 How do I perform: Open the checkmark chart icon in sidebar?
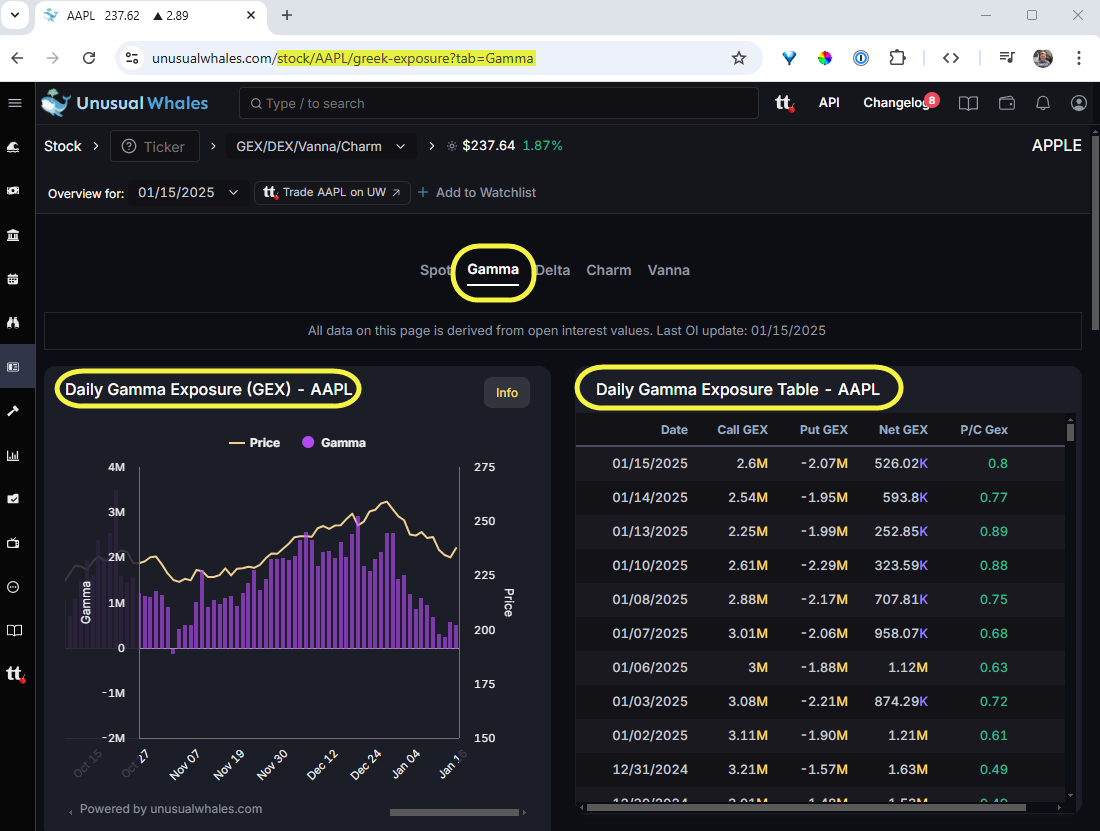click(13, 499)
